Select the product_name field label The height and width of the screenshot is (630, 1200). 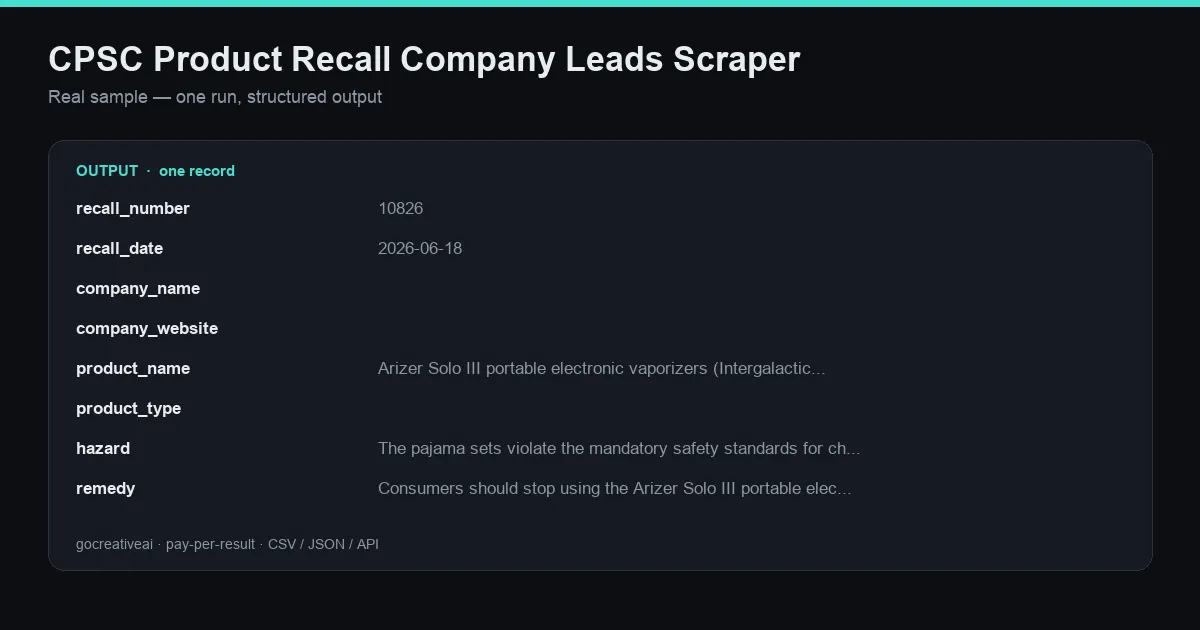point(133,368)
